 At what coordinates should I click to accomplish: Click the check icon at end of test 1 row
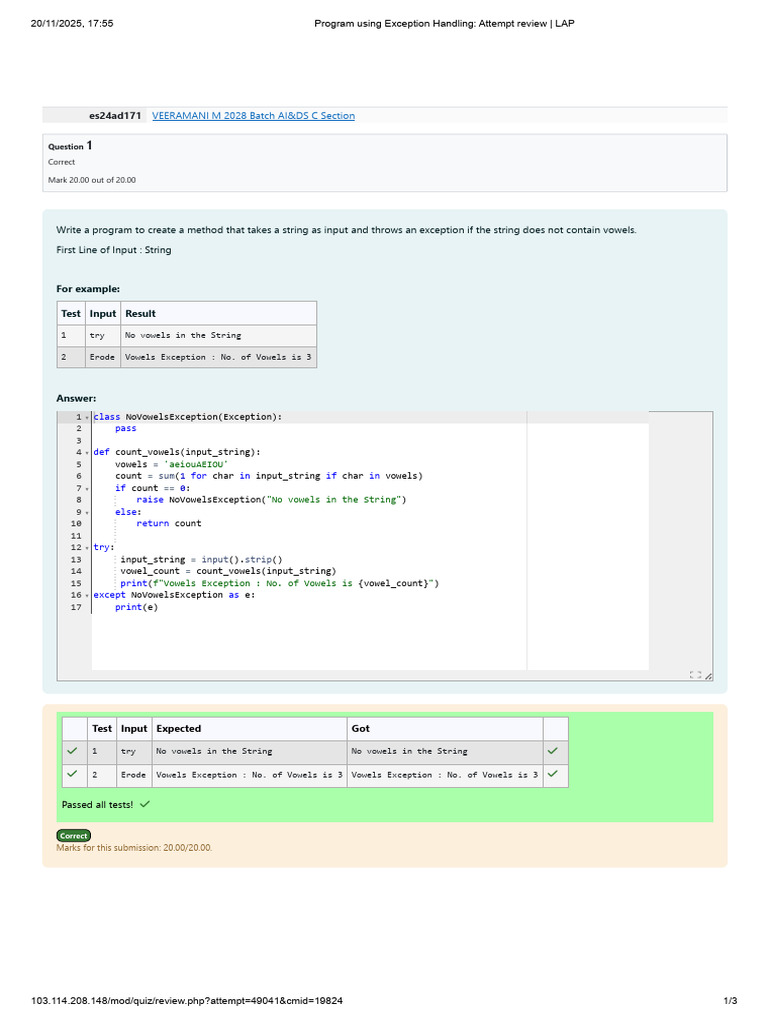point(552,751)
